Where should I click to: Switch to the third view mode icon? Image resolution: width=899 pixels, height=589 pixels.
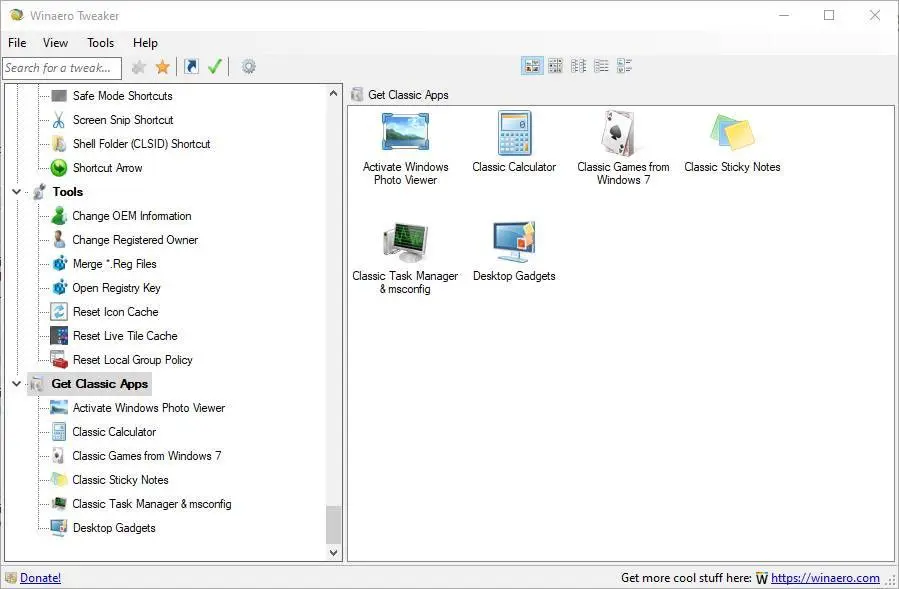(578, 66)
